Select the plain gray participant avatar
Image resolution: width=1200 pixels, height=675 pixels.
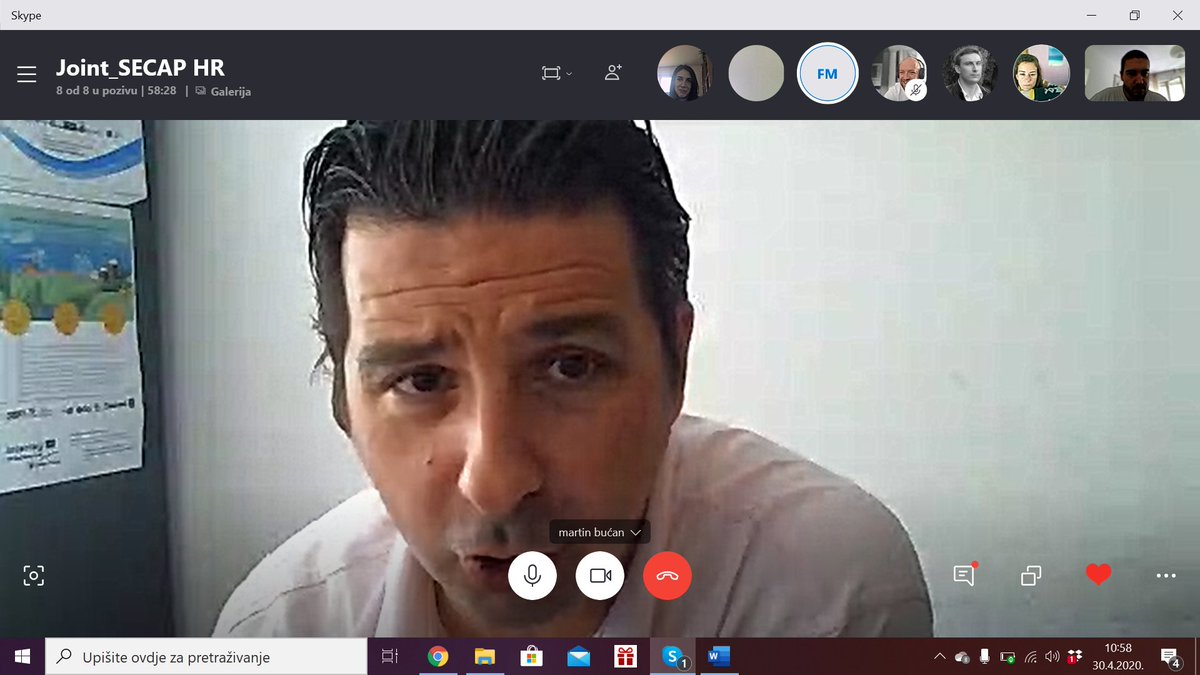(x=756, y=73)
